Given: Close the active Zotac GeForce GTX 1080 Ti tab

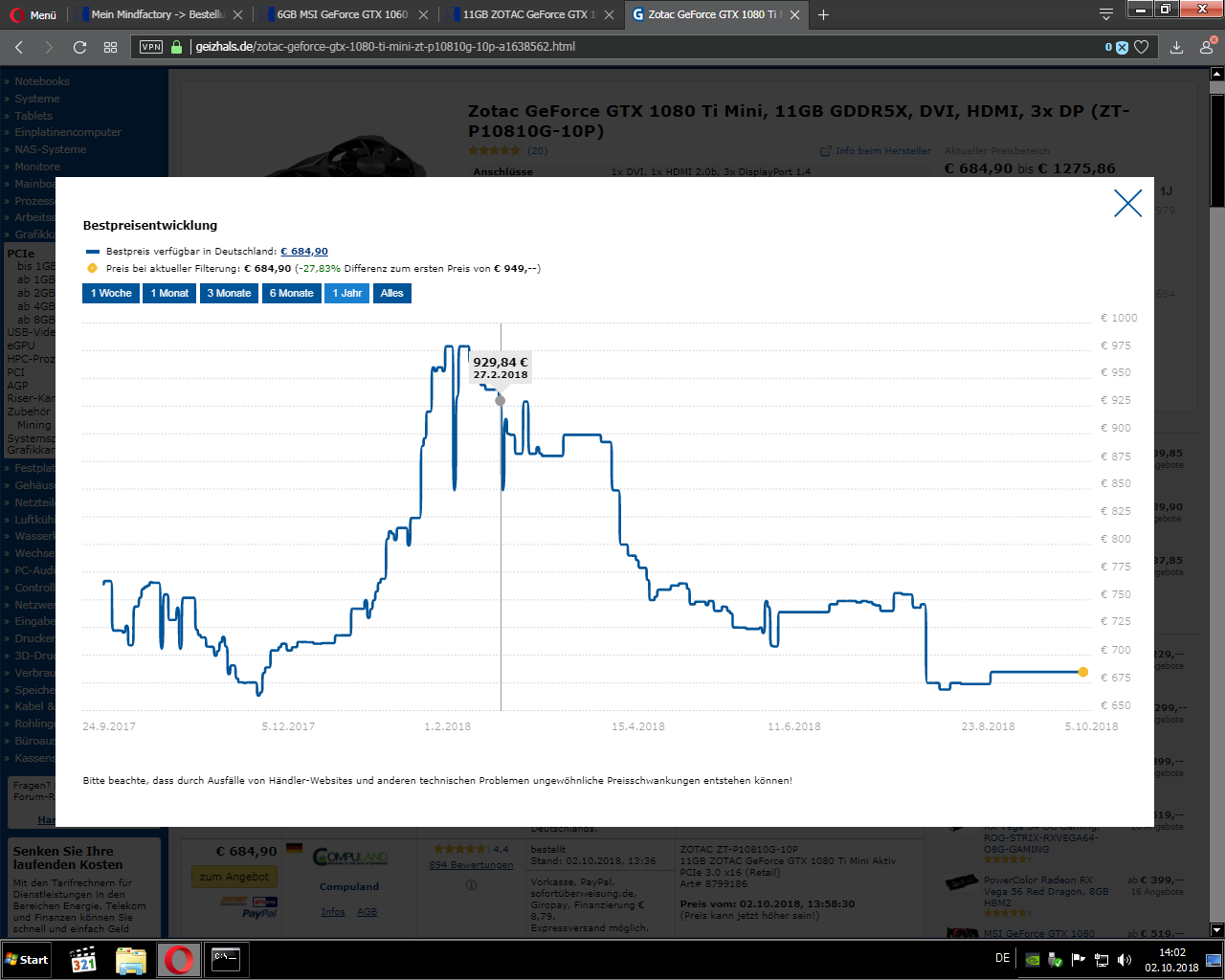Looking at the screenshot, I should point(794,14).
